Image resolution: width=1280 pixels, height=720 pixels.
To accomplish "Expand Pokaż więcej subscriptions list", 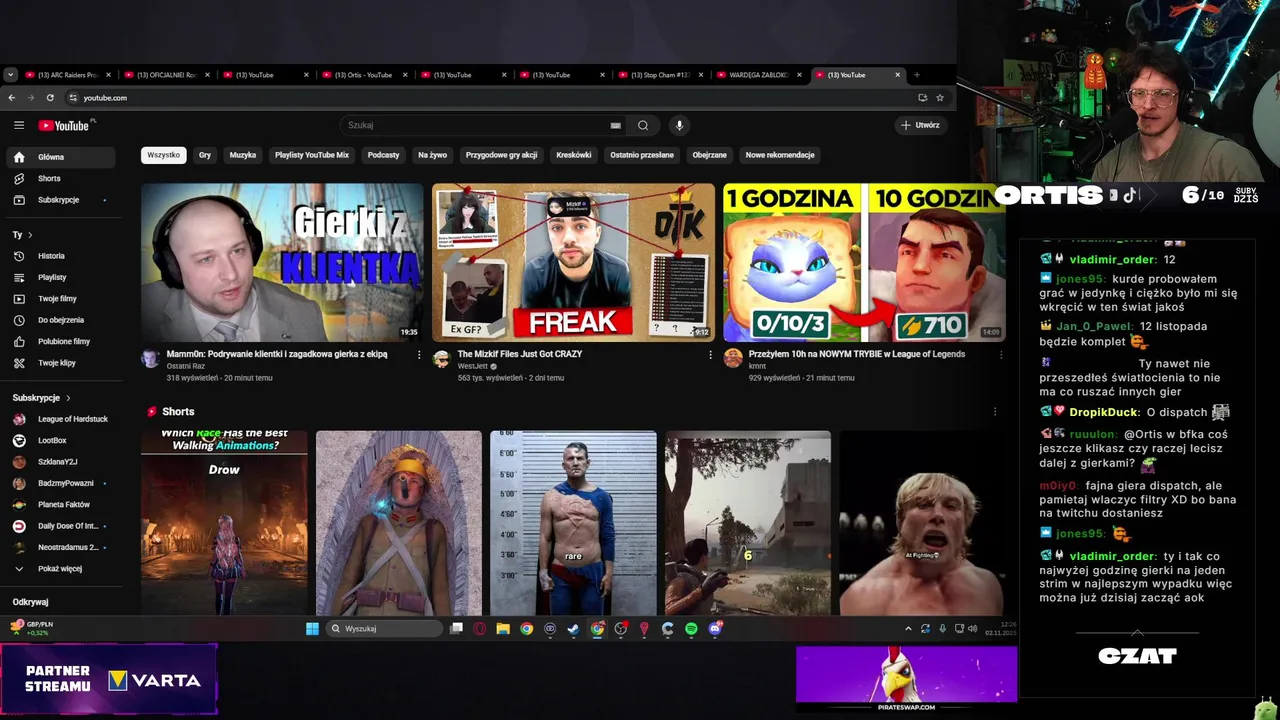I will coord(60,569).
